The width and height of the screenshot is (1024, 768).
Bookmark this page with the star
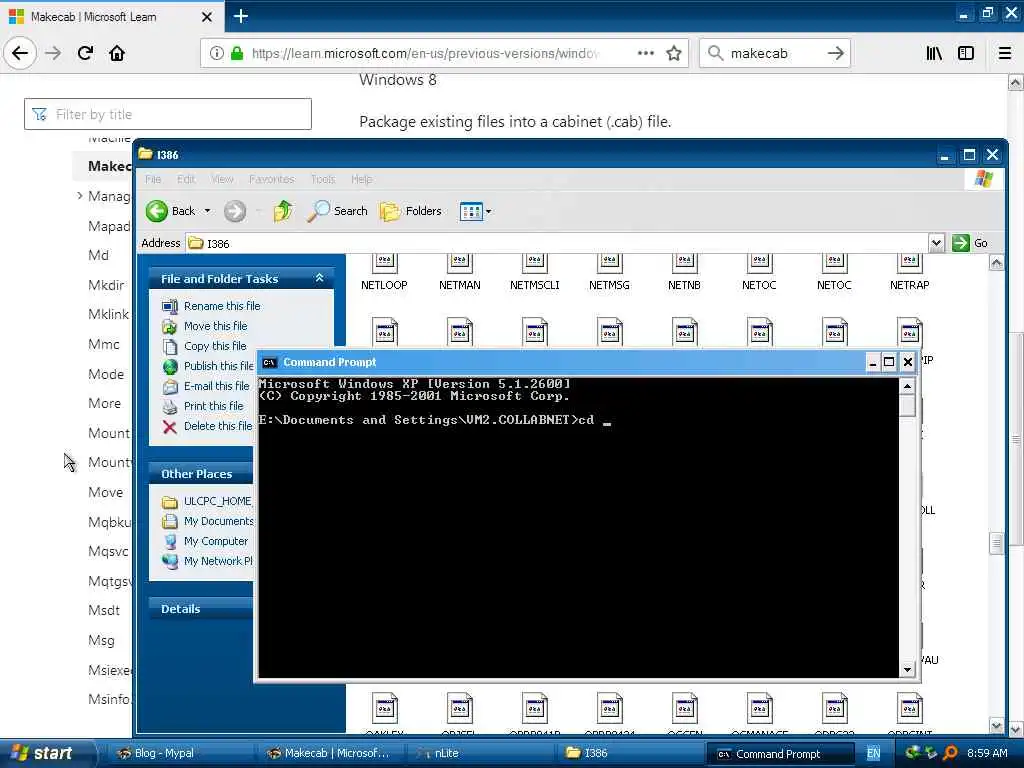(674, 53)
